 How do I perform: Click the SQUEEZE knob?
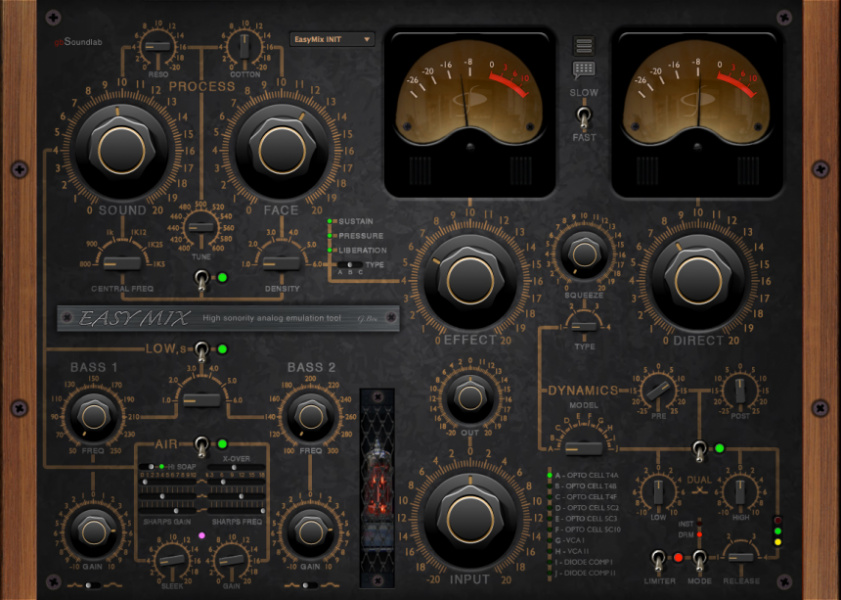click(x=584, y=255)
